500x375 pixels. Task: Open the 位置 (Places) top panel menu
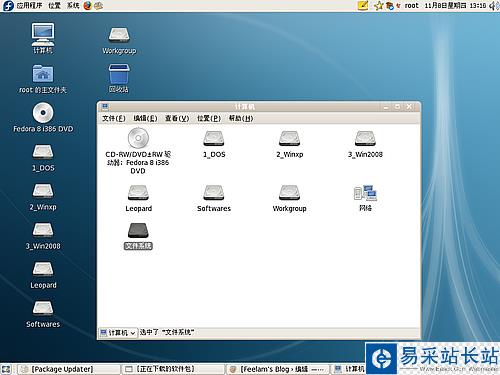coord(54,5)
